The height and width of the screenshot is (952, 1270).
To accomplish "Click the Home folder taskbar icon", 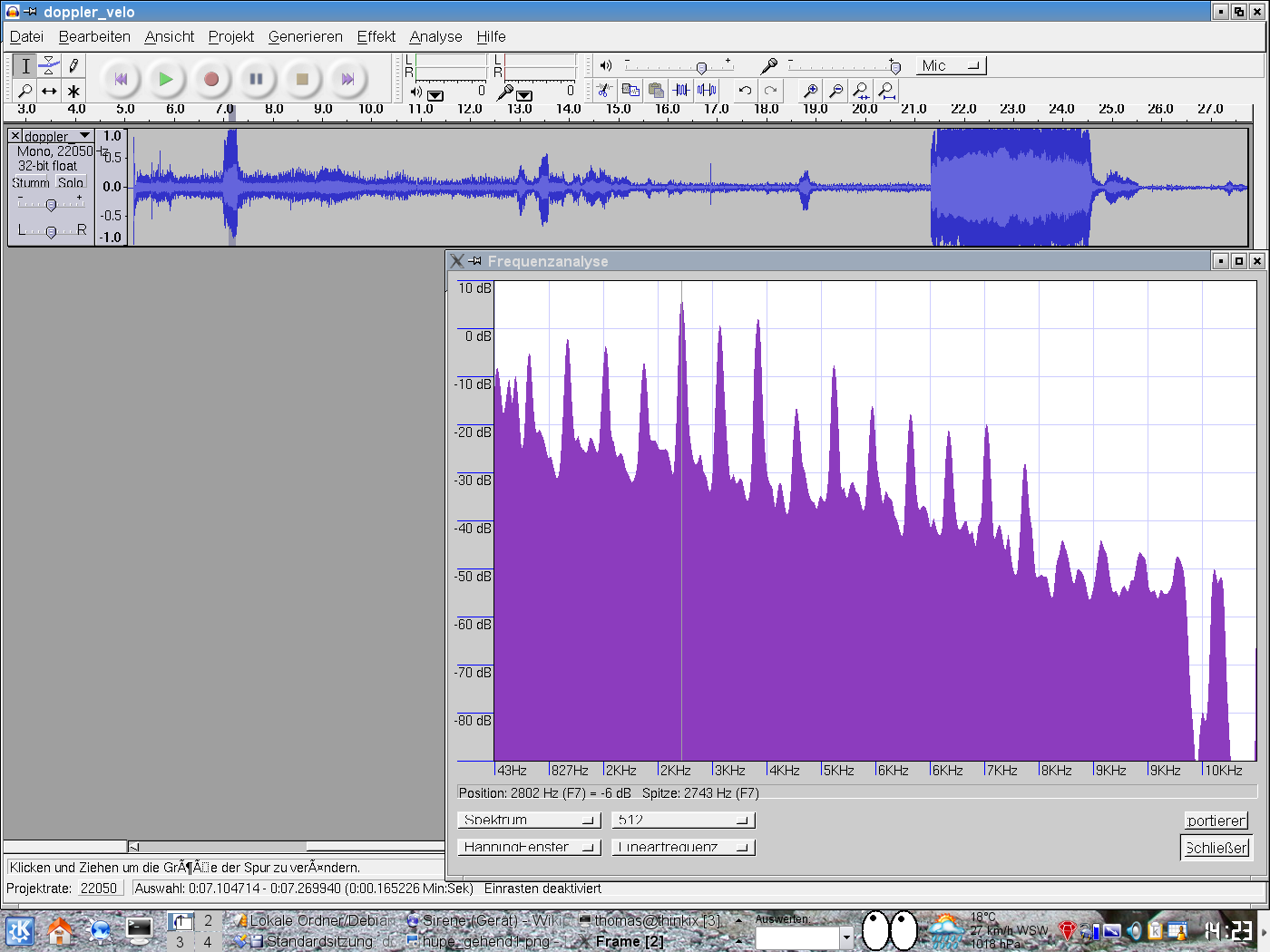I will tap(60, 931).
